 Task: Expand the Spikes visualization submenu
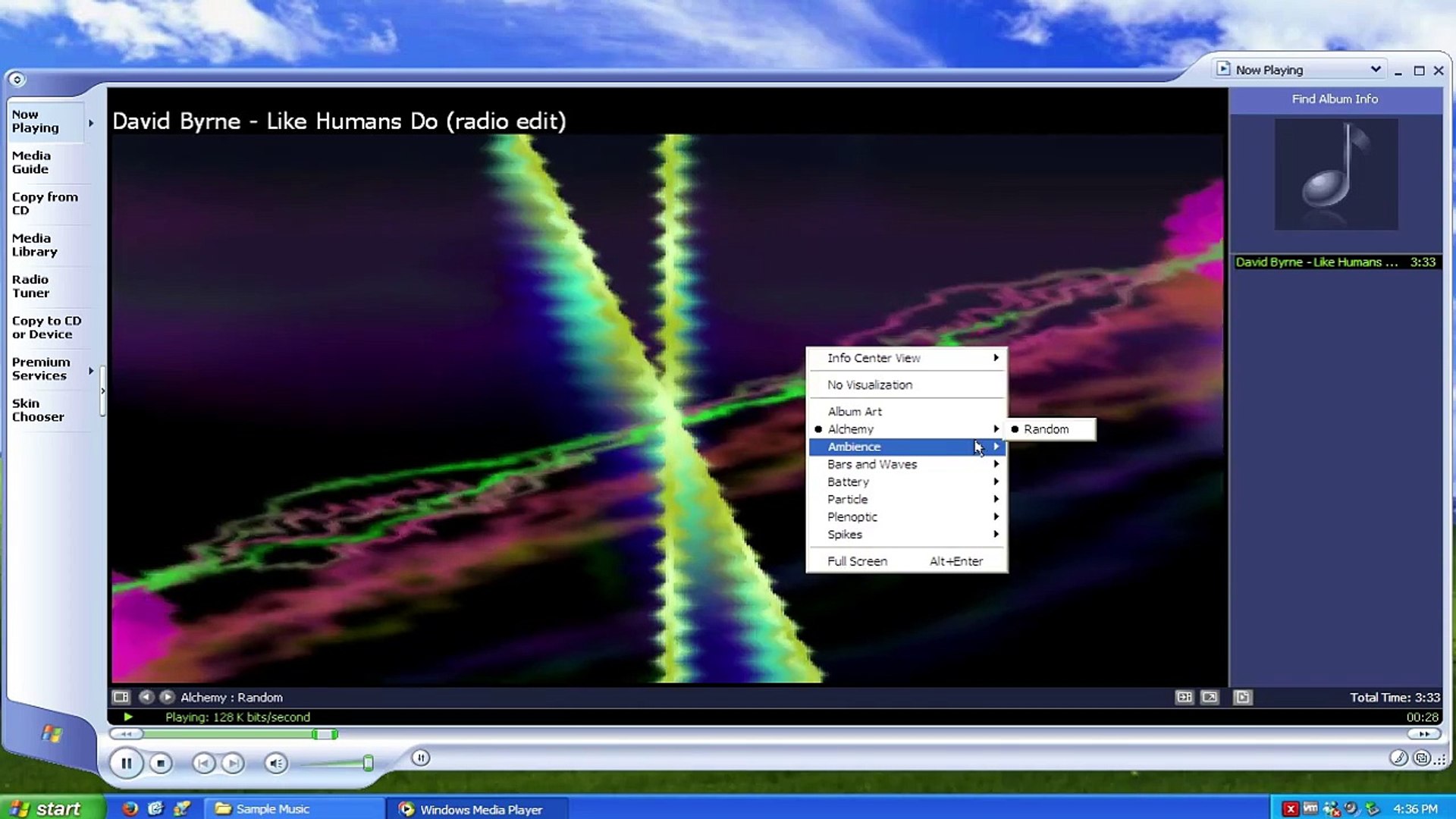[905, 534]
